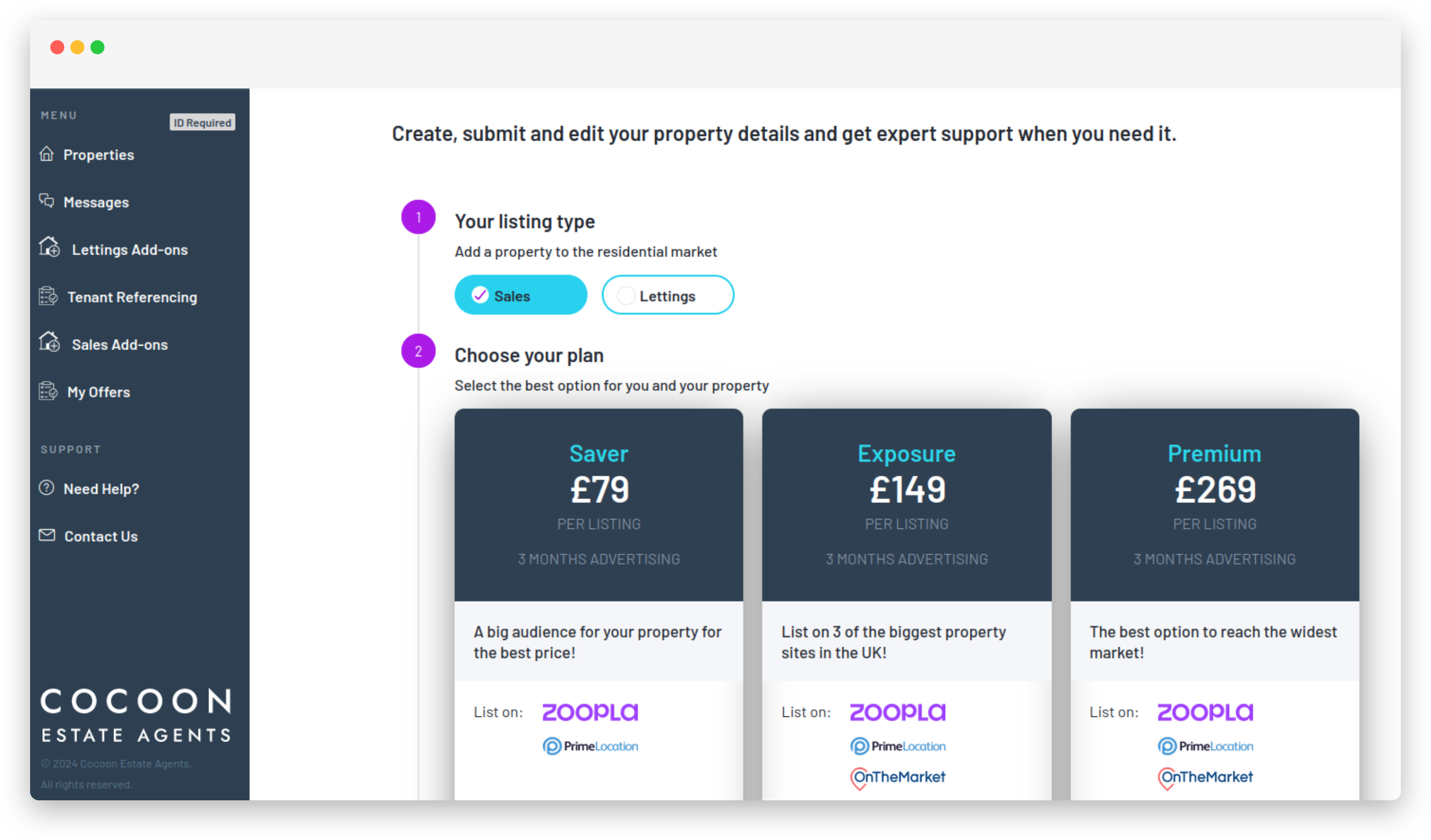
Task: Click the Contact Us envelope icon
Action: click(x=47, y=535)
